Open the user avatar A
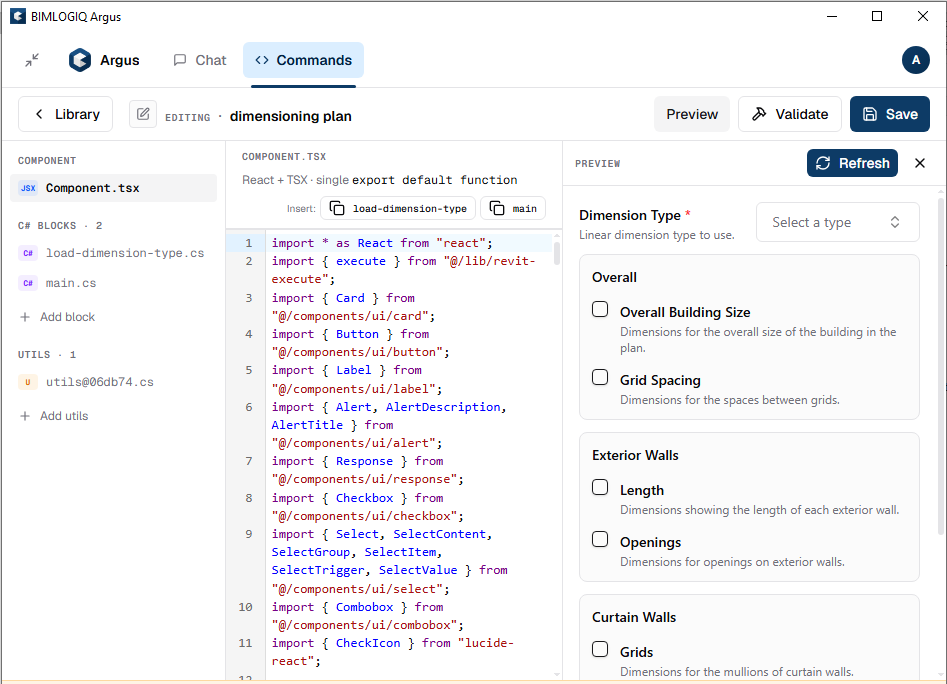This screenshot has width=947, height=684. pyautogui.click(x=916, y=60)
